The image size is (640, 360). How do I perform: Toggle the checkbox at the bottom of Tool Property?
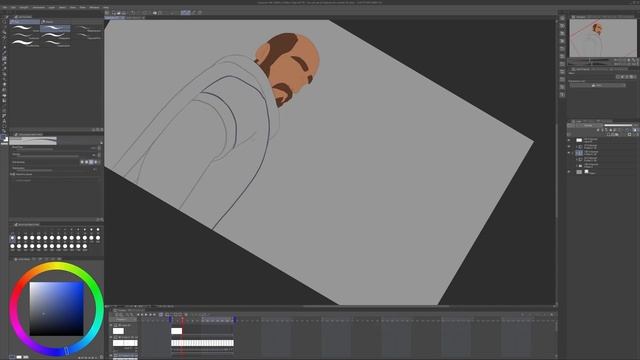tap(12, 174)
